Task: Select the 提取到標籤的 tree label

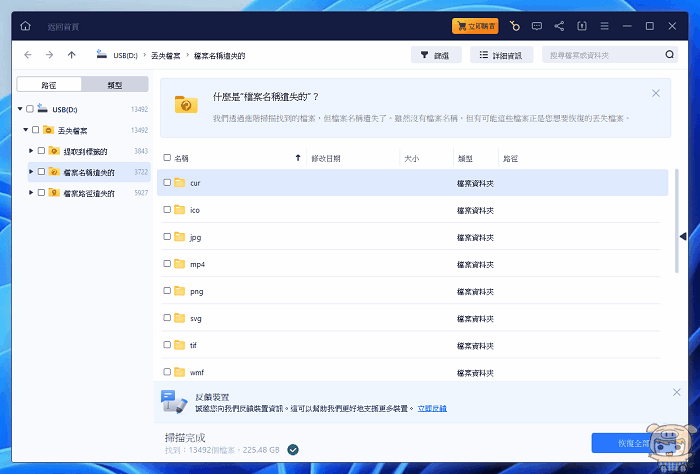Action: (85, 151)
